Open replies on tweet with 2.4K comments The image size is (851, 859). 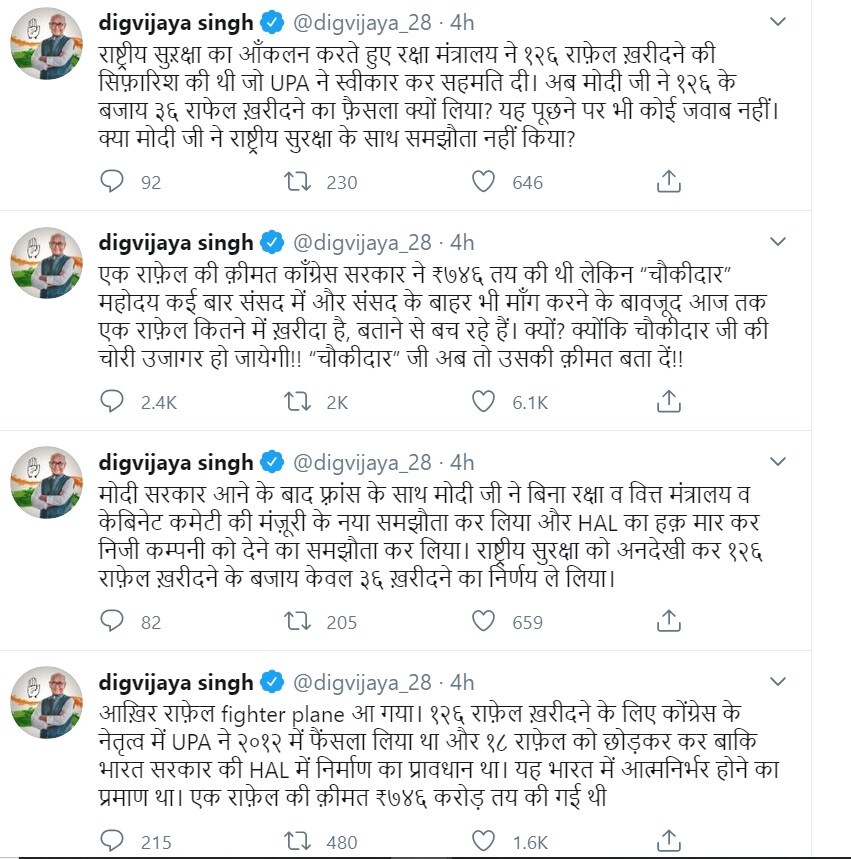tap(112, 402)
